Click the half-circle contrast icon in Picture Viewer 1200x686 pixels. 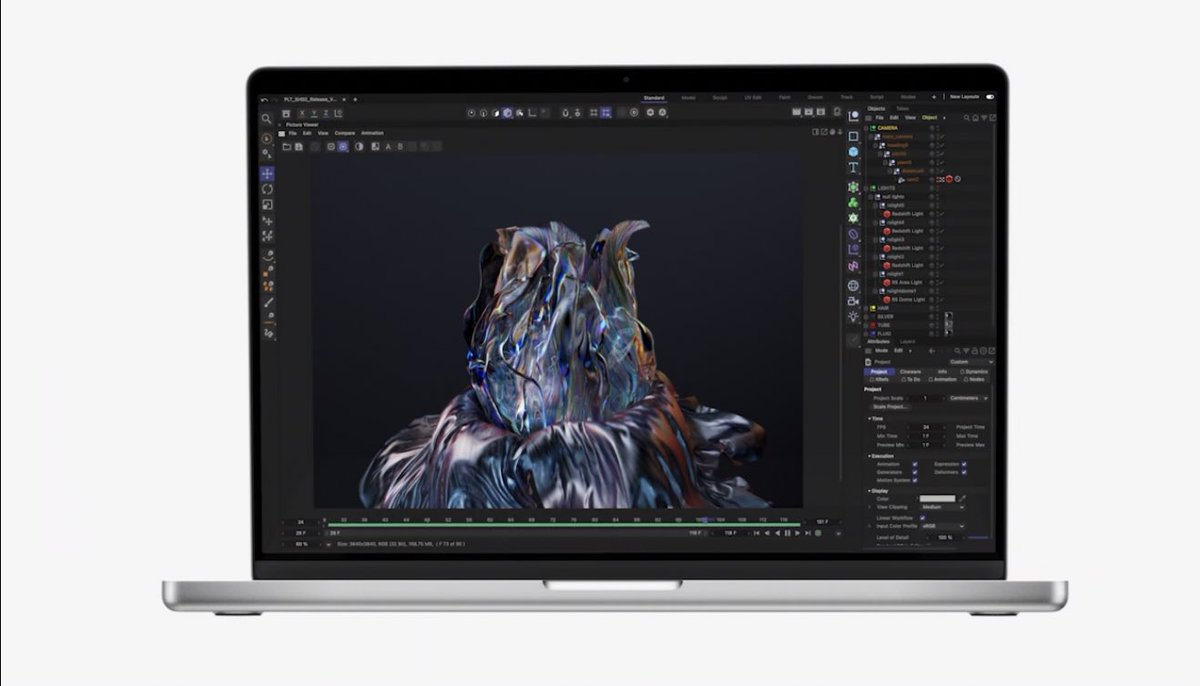360,147
